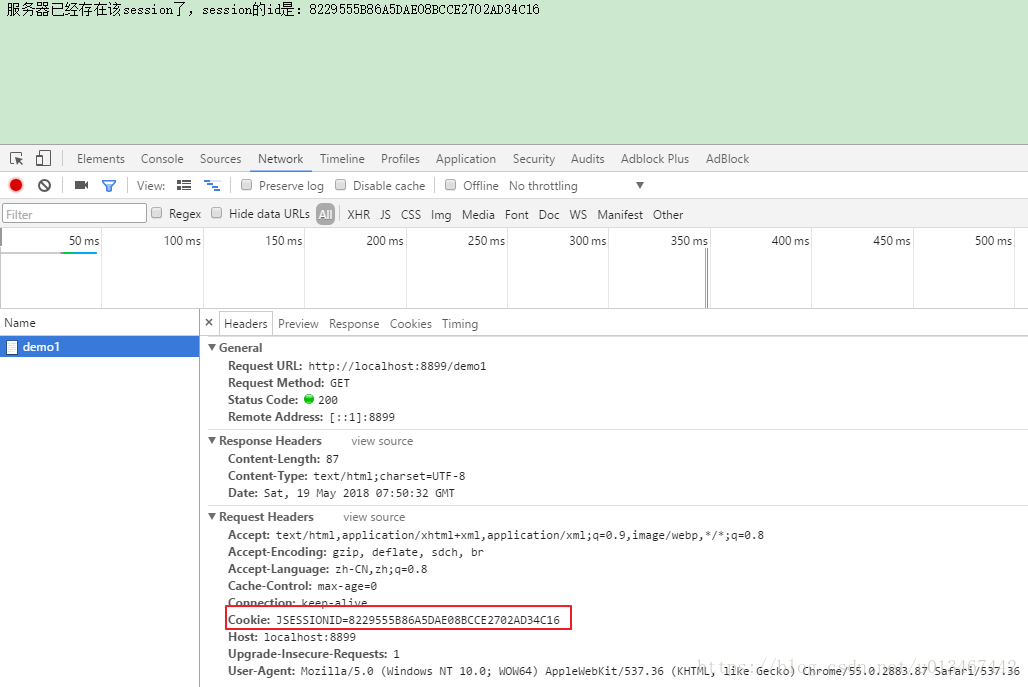Image resolution: width=1028 pixels, height=687 pixels.
Task: Click view source beside Response Headers
Action: tap(382, 441)
